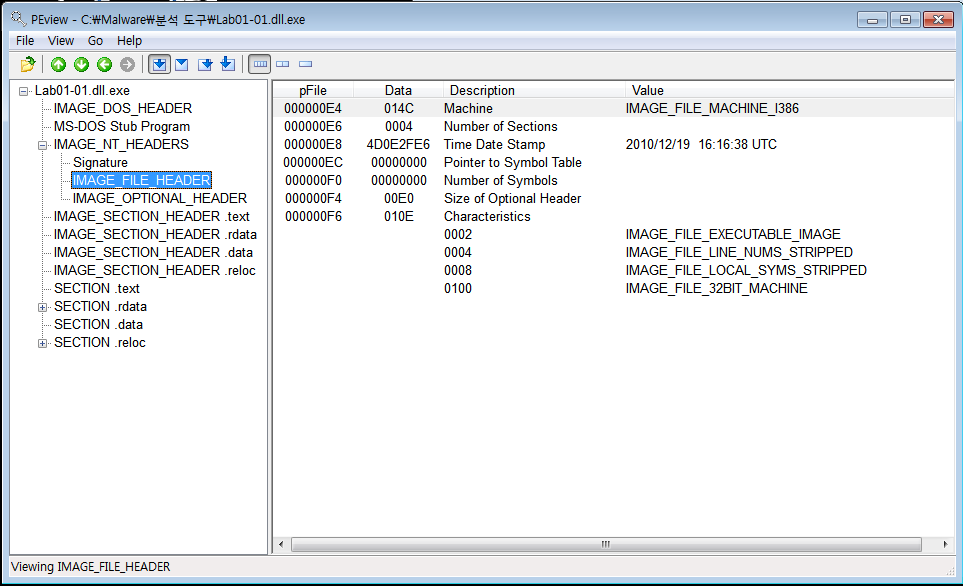The width and height of the screenshot is (963, 586).
Task: Select SECTION .rdata label in the tree
Action: tap(100, 307)
